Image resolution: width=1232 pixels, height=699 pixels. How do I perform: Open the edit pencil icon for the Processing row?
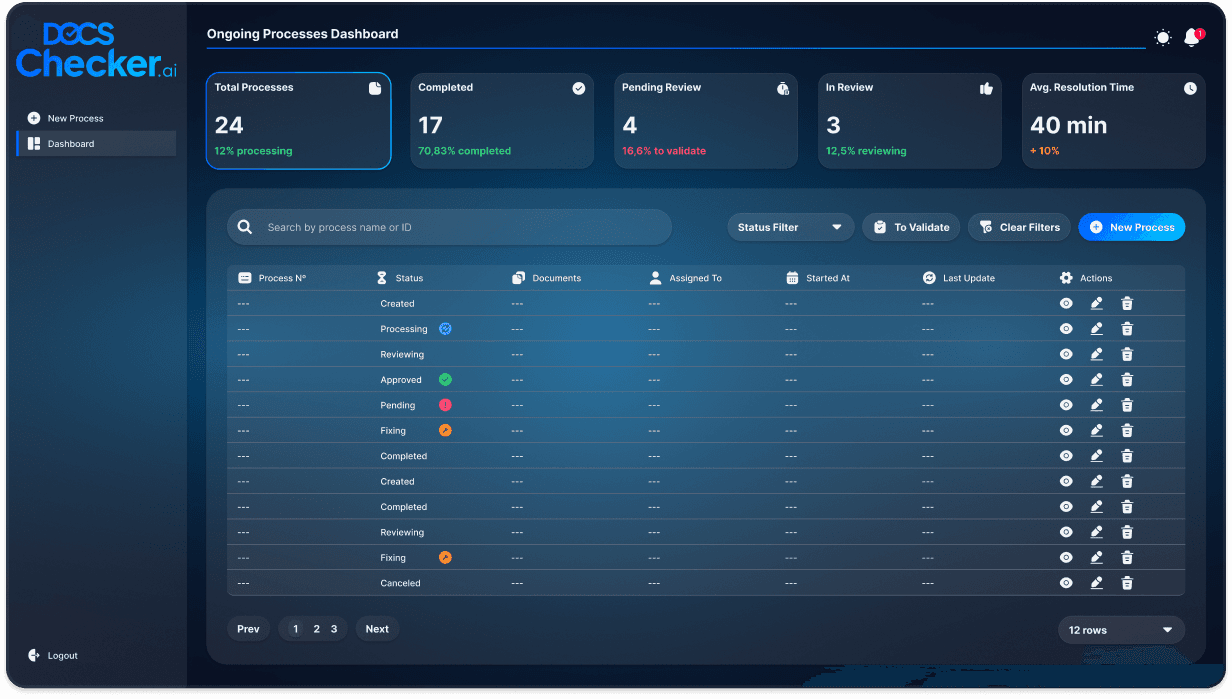coord(1096,328)
